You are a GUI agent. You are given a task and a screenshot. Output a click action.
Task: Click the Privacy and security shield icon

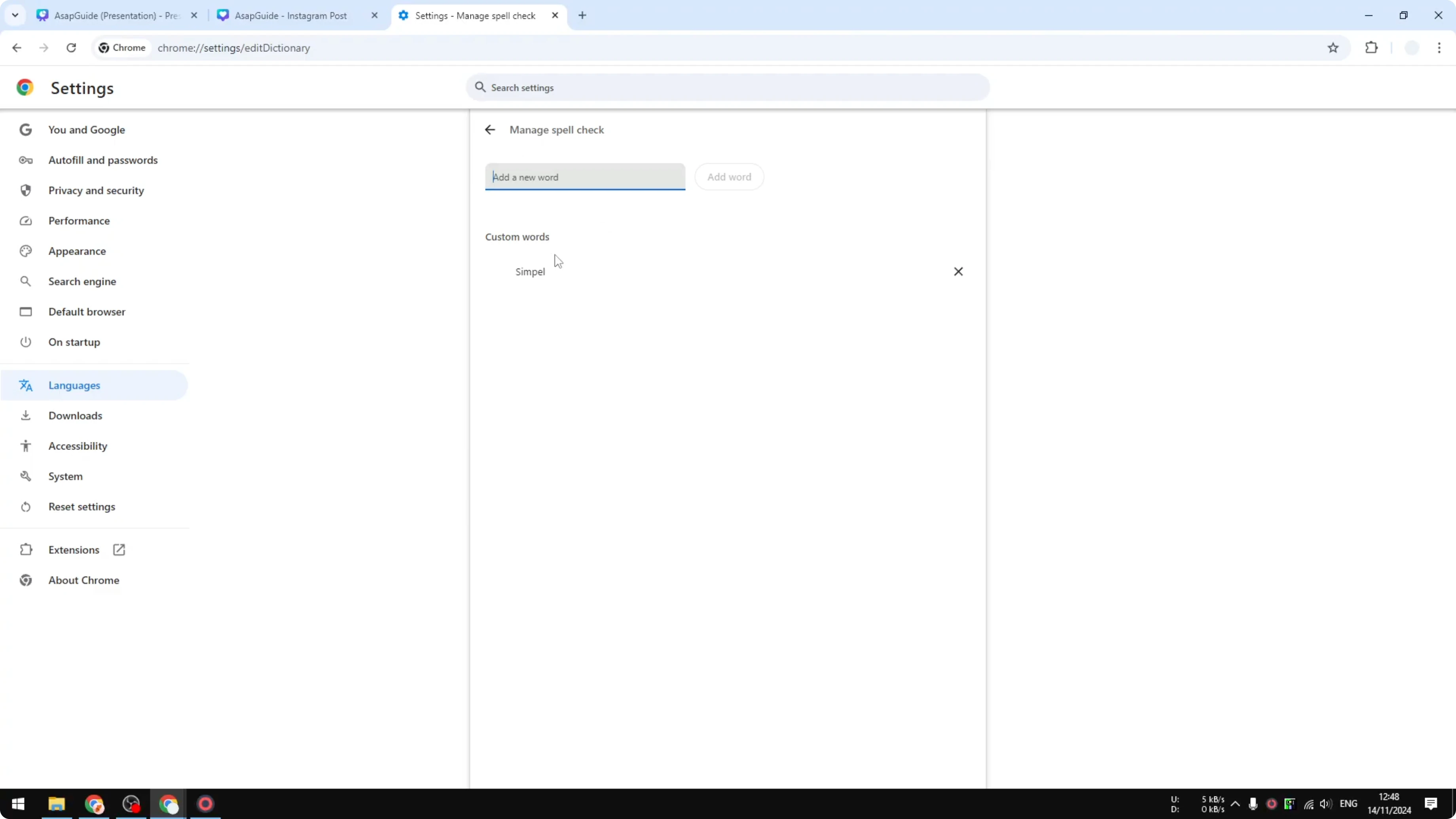26,190
